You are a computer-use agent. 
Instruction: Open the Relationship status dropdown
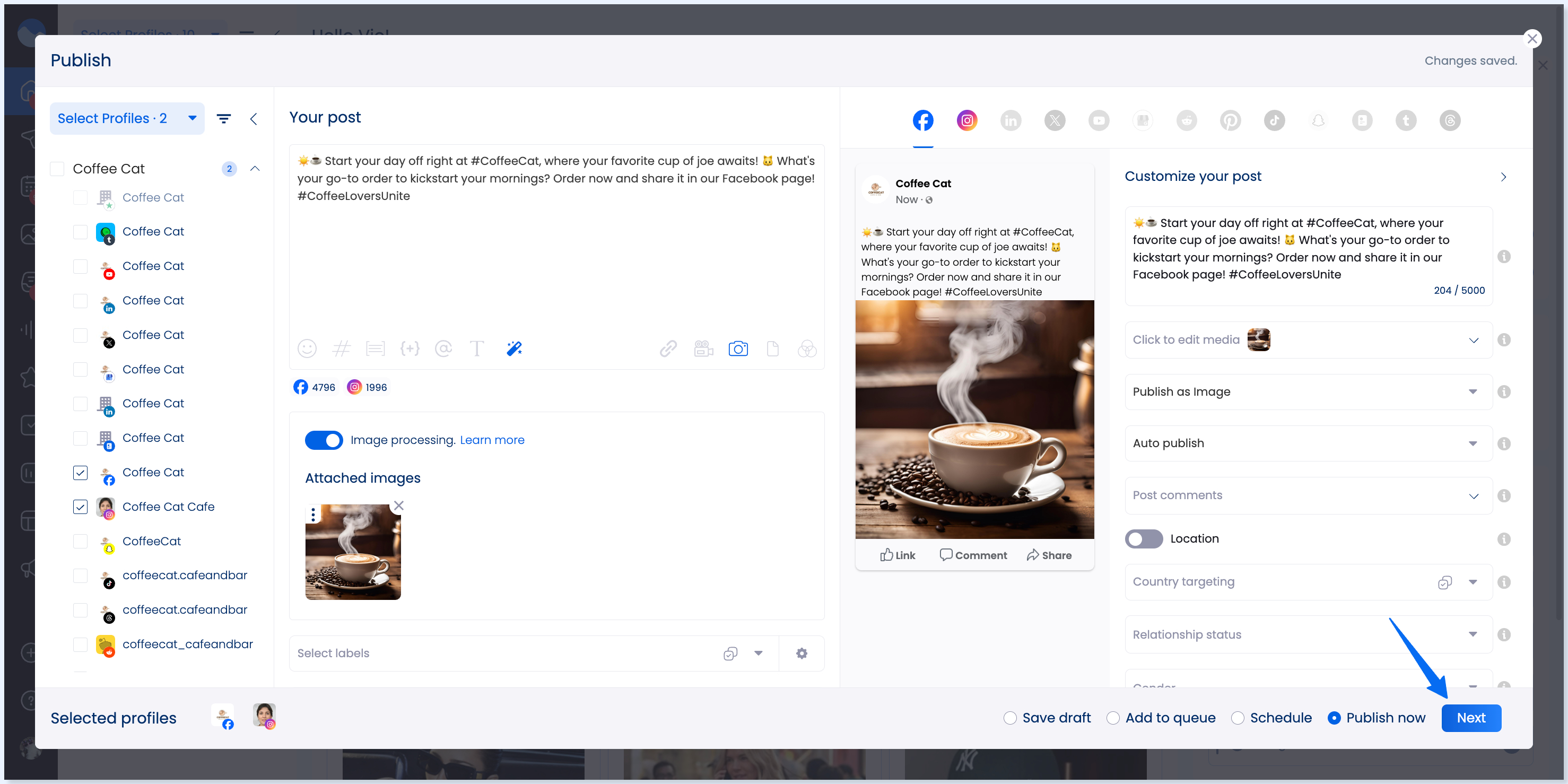click(1309, 635)
